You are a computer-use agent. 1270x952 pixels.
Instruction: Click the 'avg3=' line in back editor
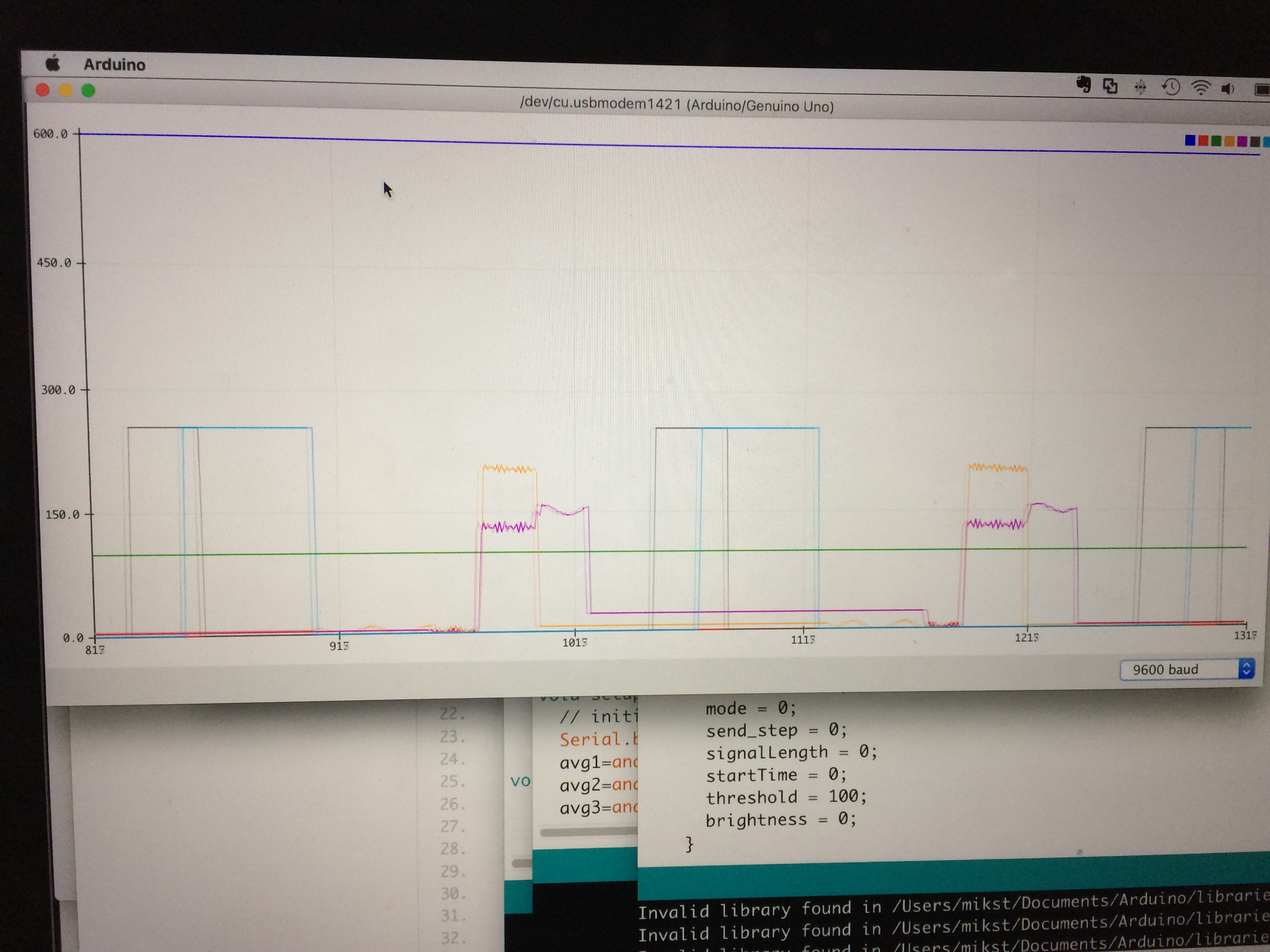pyautogui.click(x=599, y=807)
